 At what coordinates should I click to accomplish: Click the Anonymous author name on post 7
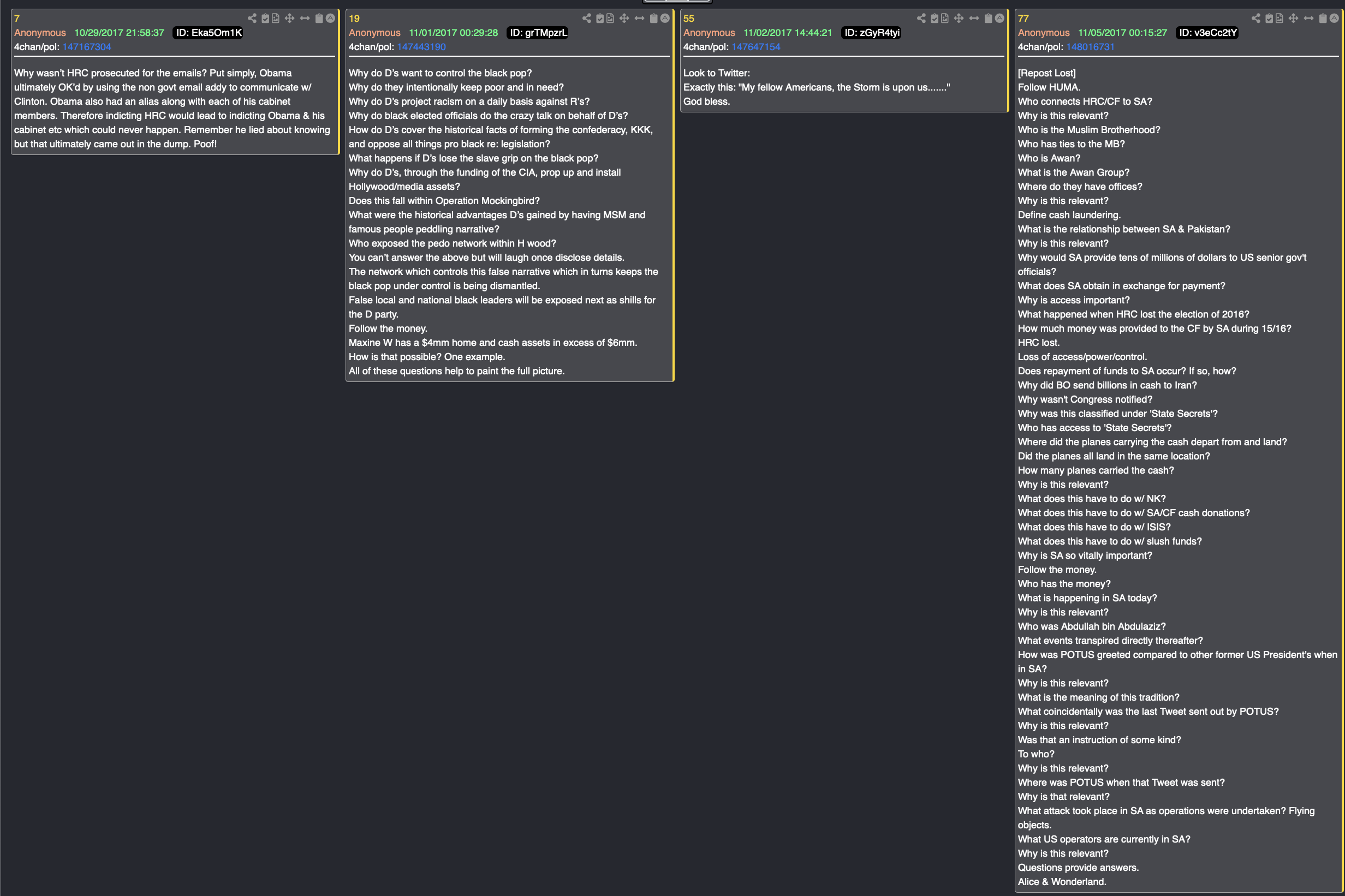40,33
